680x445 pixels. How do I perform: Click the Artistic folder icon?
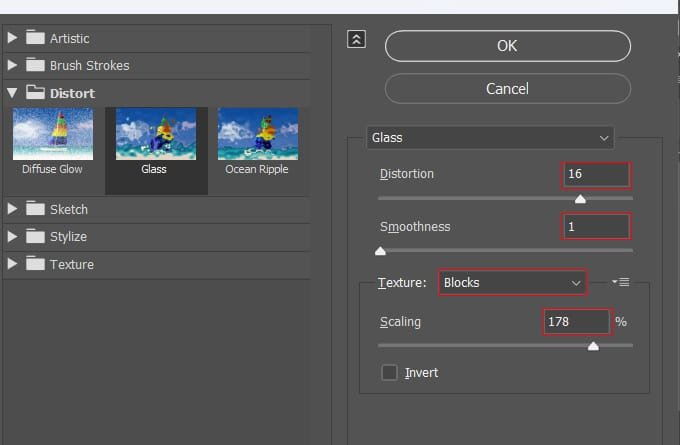35,38
